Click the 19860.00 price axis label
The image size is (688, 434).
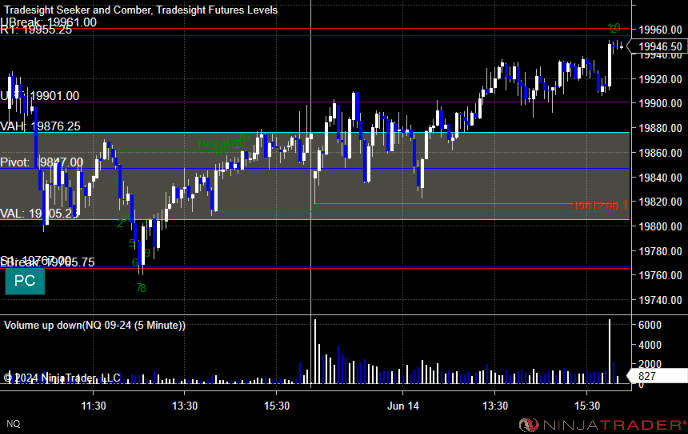[x=660, y=153]
